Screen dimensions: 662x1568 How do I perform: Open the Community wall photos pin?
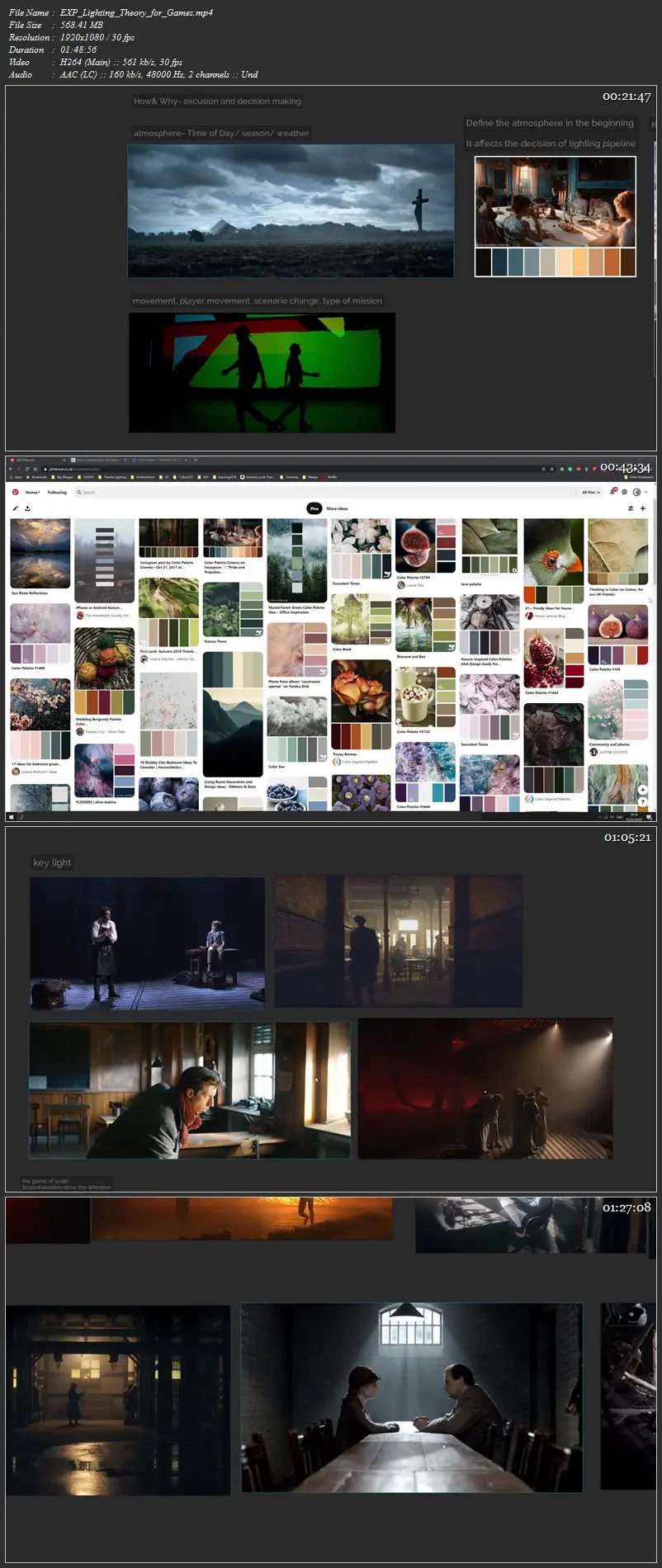[x=618, y=710]
